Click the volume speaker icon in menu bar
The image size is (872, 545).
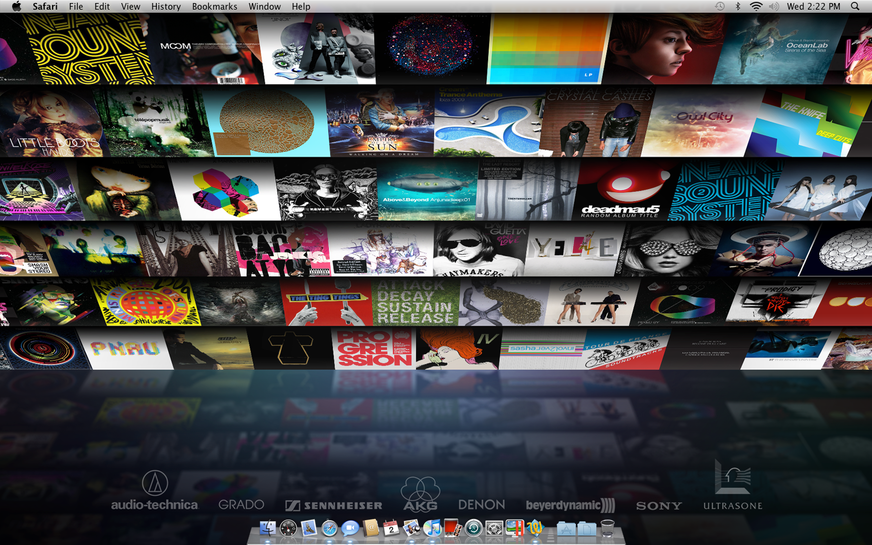click(x=774, y=6)
